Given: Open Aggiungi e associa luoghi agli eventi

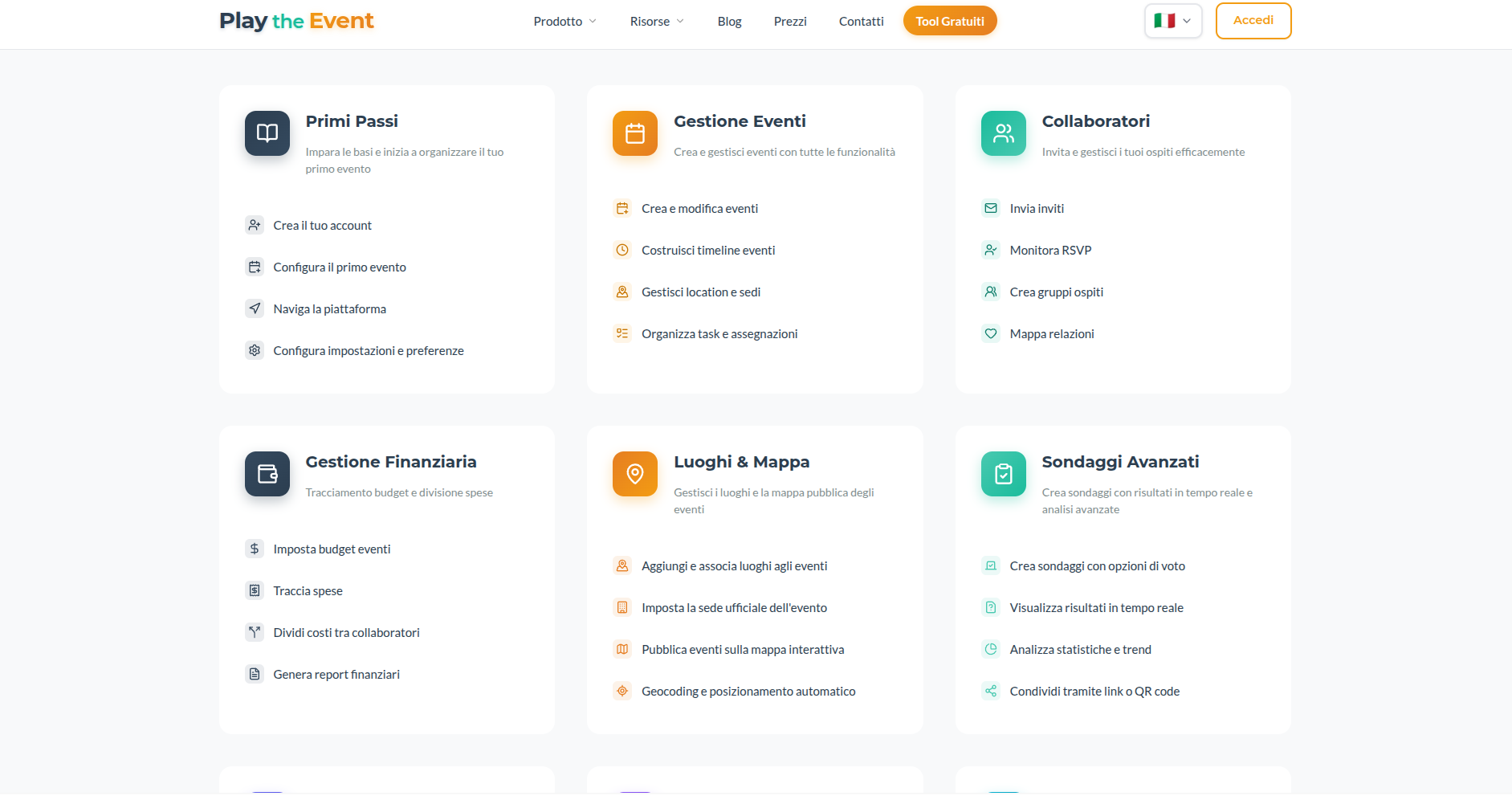Looking at the screenshot, I should (734, 566).
